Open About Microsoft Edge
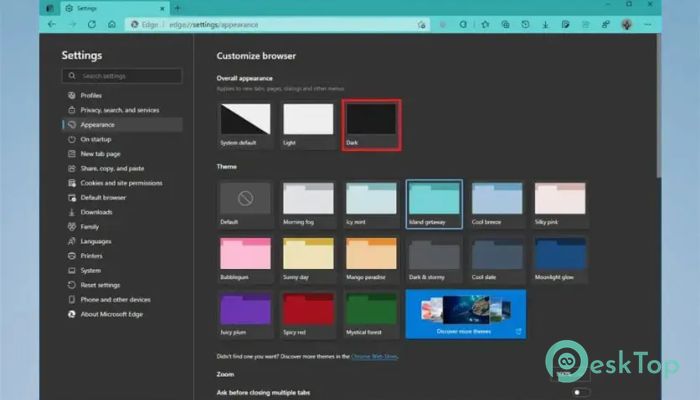The height and width of the screenshot is (400, 700). coord(122,314)
